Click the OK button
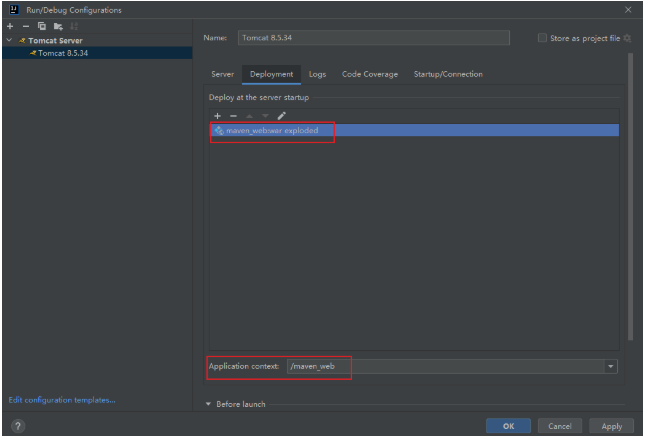Screen dimensions: 650x436 tap(508, 425)
